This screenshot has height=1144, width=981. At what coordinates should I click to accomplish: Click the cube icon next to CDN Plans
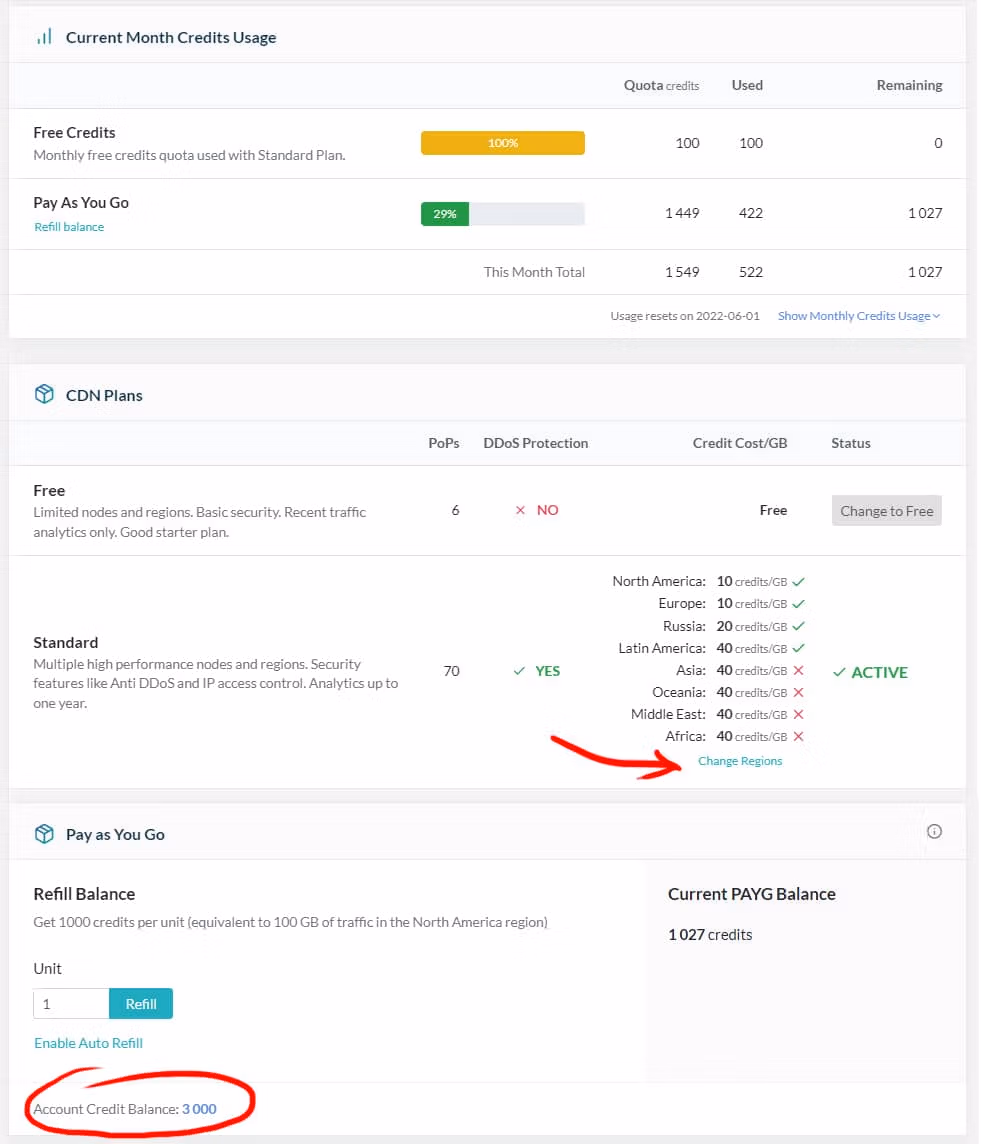pos(44,395)
